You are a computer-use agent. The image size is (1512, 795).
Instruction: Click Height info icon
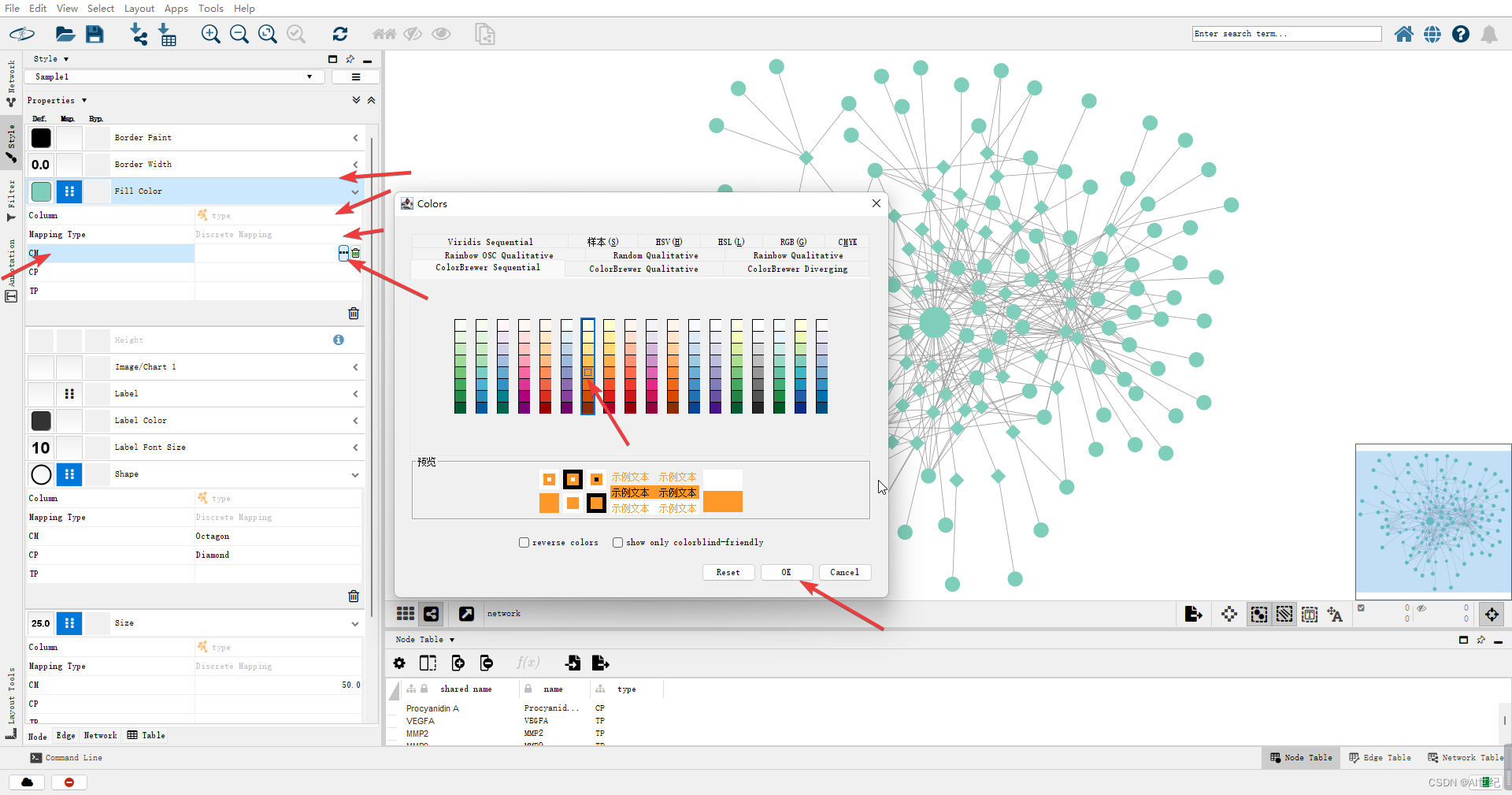pos(339,340)
